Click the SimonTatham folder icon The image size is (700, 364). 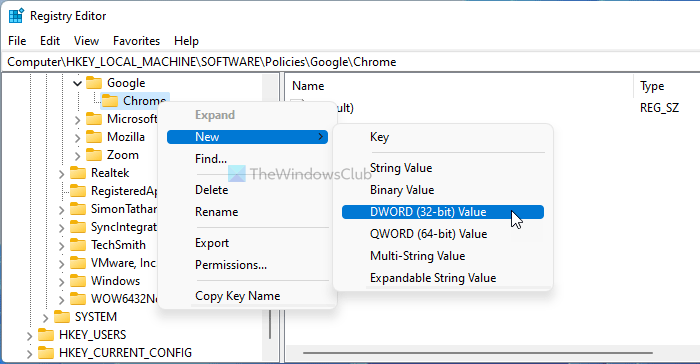(x=78, y=209)
